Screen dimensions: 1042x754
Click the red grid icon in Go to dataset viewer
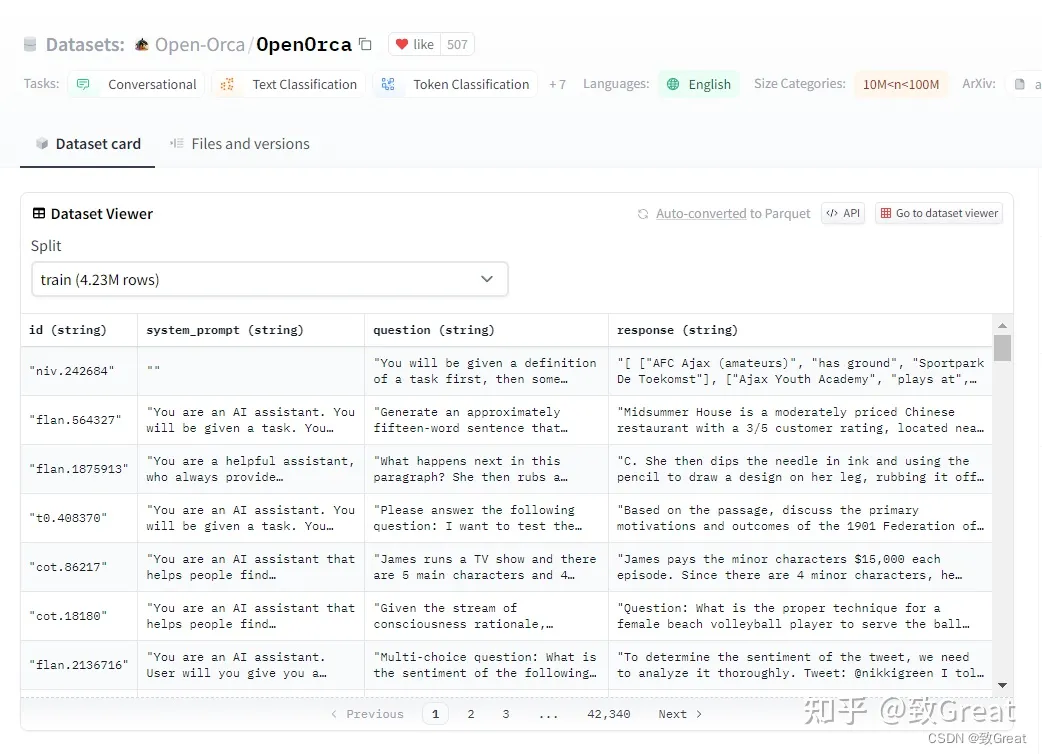tap(886, 213)
